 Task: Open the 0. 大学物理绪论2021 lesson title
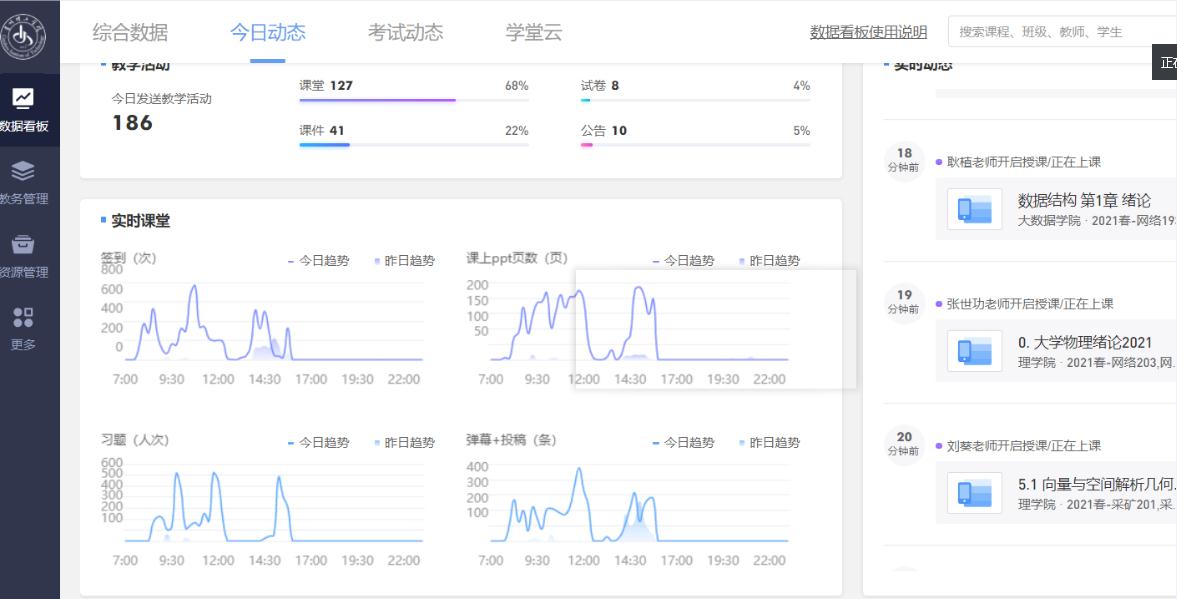[1084, 343]
